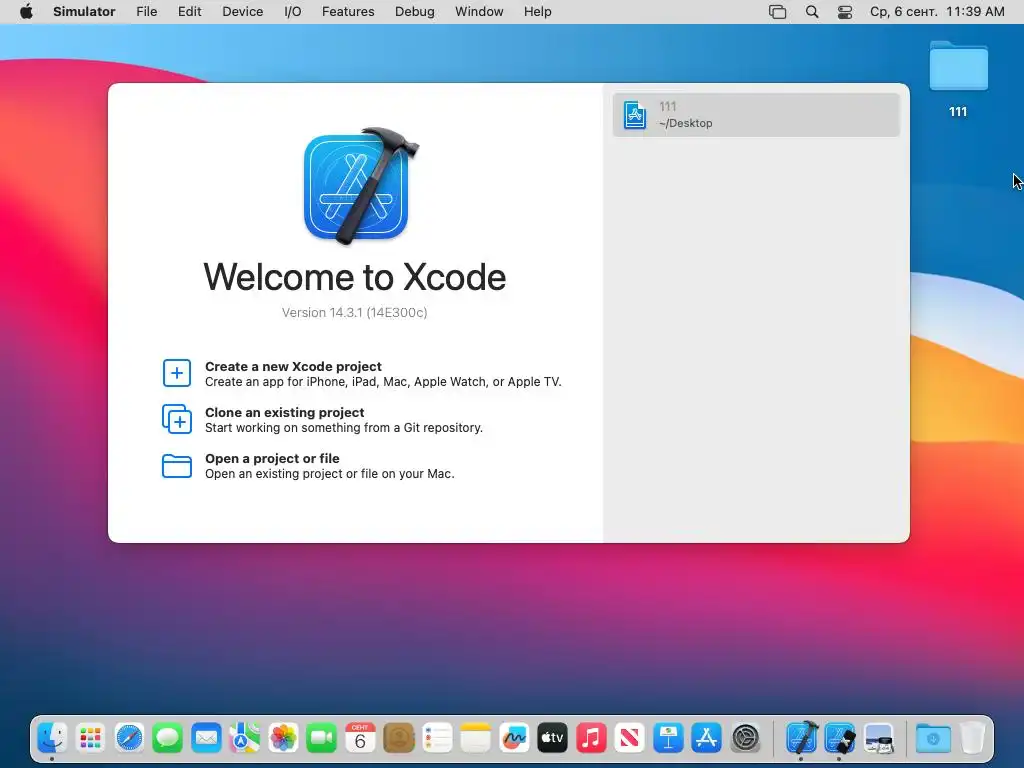Open App Store from the Dock

(x=707, y=739)
